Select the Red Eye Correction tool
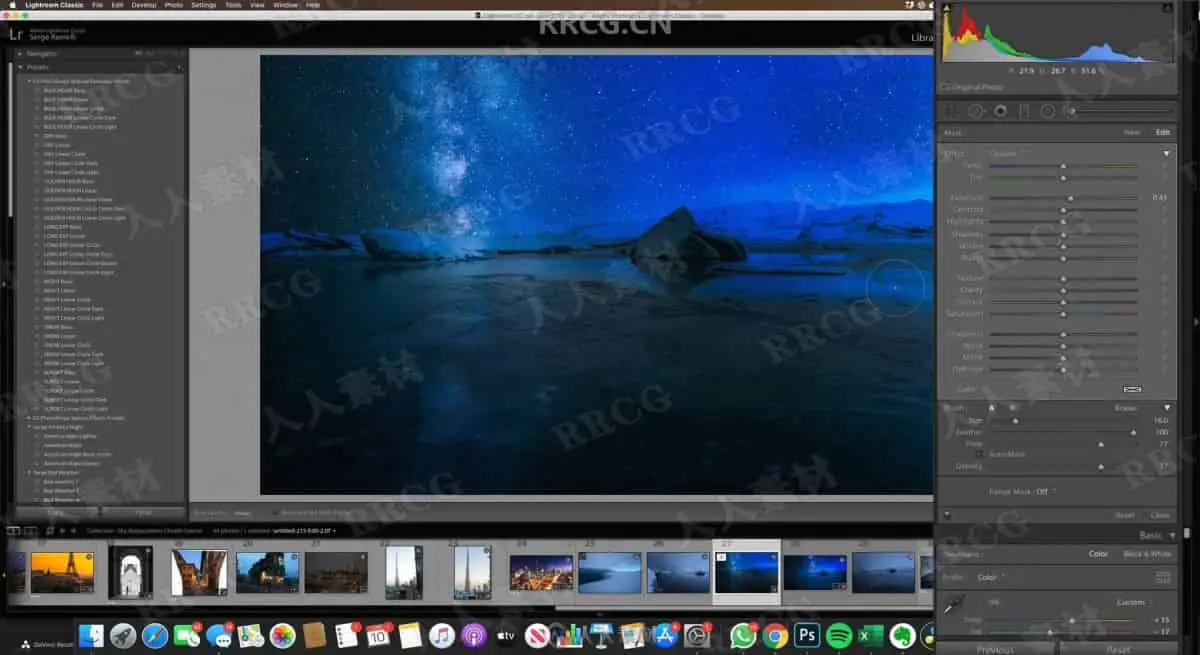The image size is (1200, 655). click(1000, 111)
